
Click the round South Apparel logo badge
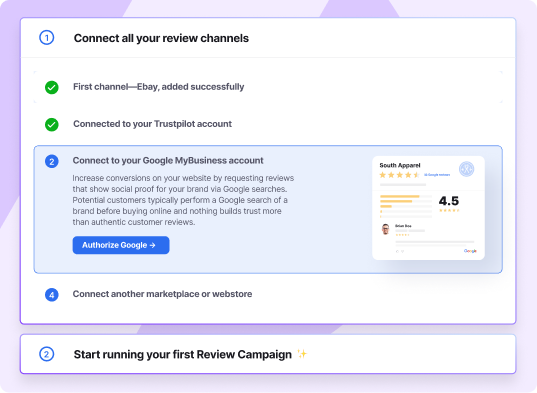point(466,169)
